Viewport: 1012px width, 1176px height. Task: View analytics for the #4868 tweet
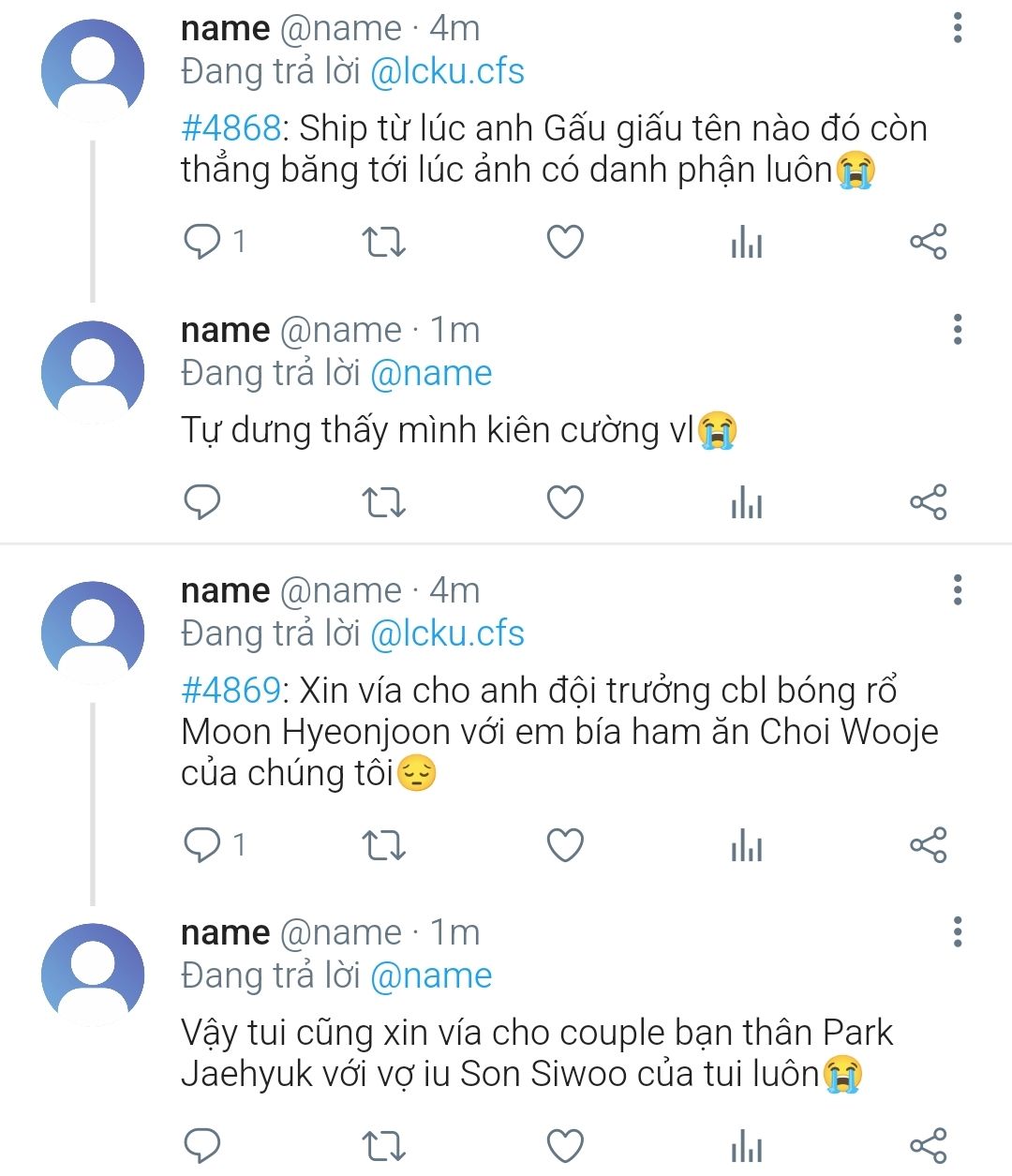[747, 243]
